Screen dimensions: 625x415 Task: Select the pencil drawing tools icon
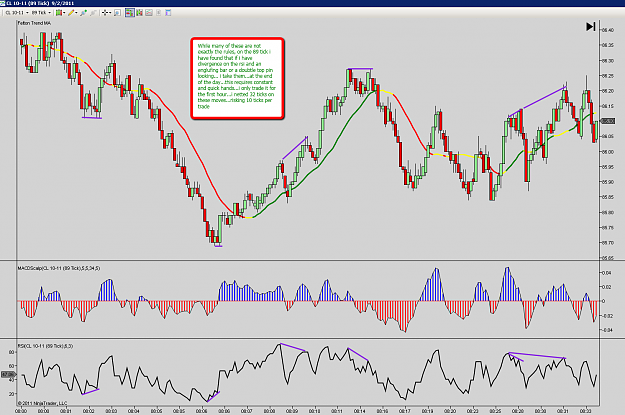tap(71, 13)
